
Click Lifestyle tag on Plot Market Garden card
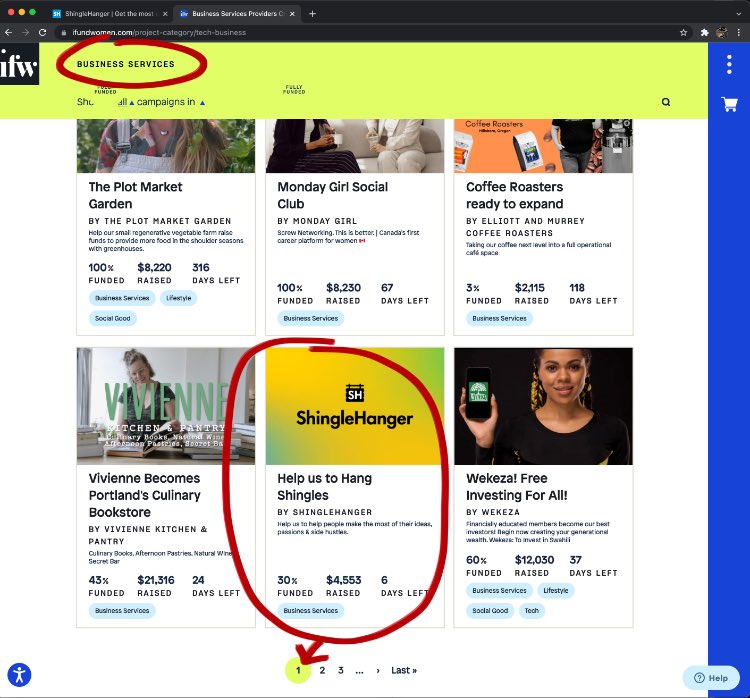point(178,298)
